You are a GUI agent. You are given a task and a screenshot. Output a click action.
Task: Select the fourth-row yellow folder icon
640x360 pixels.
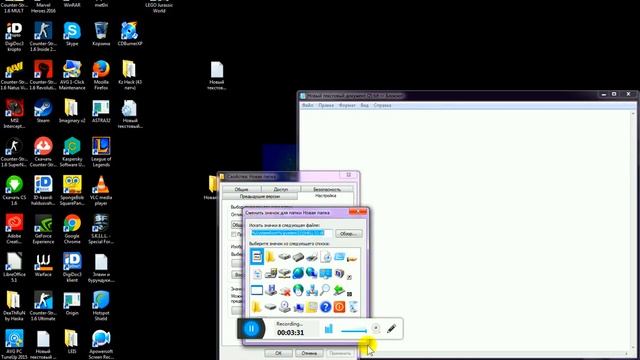(x=256, y=307)
